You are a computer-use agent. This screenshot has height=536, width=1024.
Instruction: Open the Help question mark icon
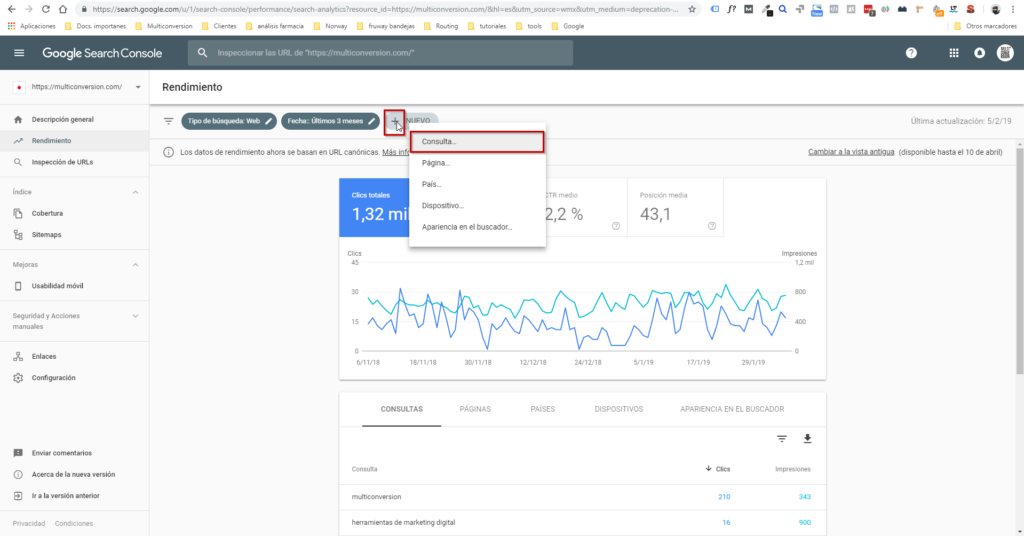pos(911,53)
